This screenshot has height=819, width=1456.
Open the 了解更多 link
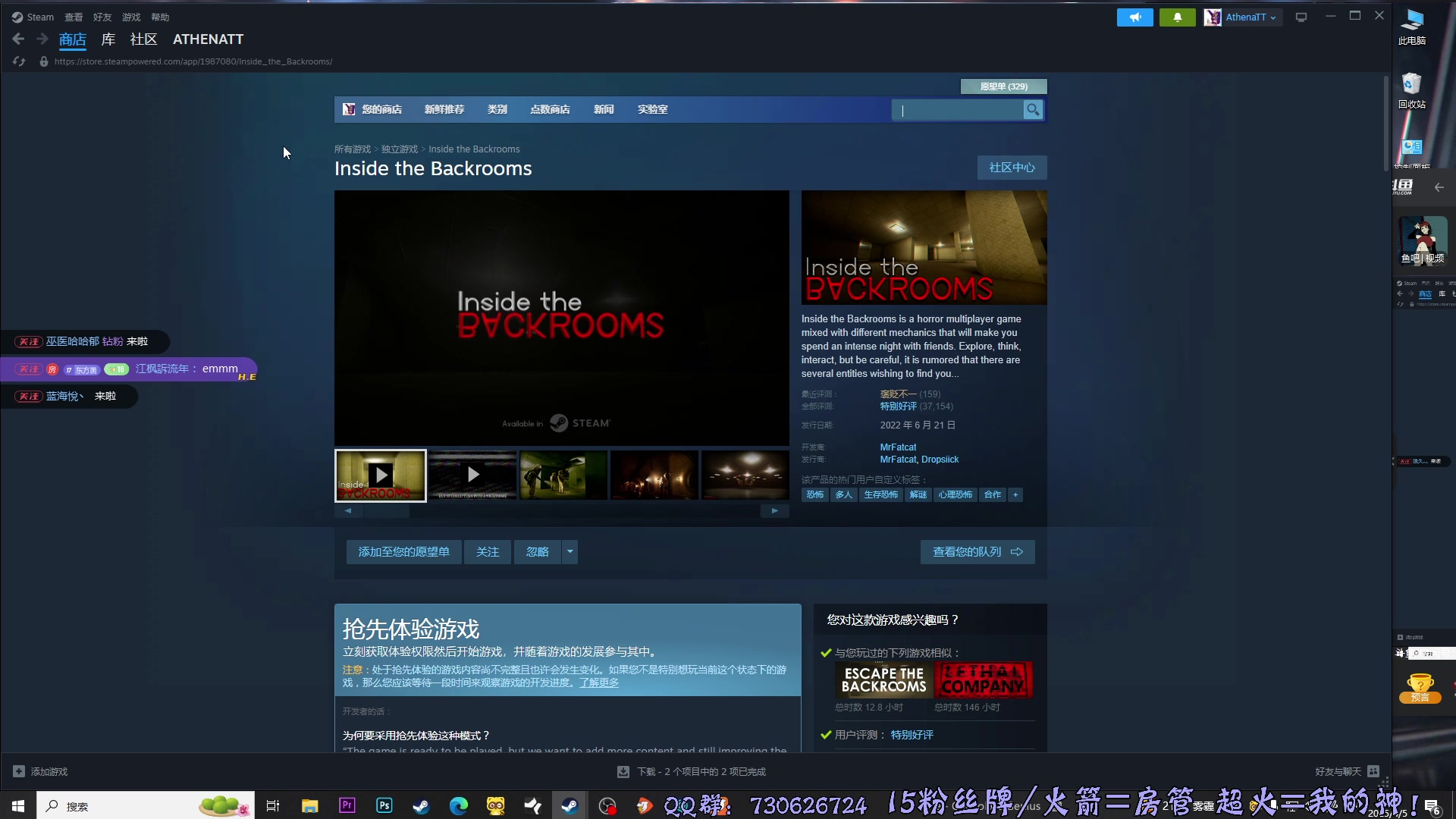point(599,682)
